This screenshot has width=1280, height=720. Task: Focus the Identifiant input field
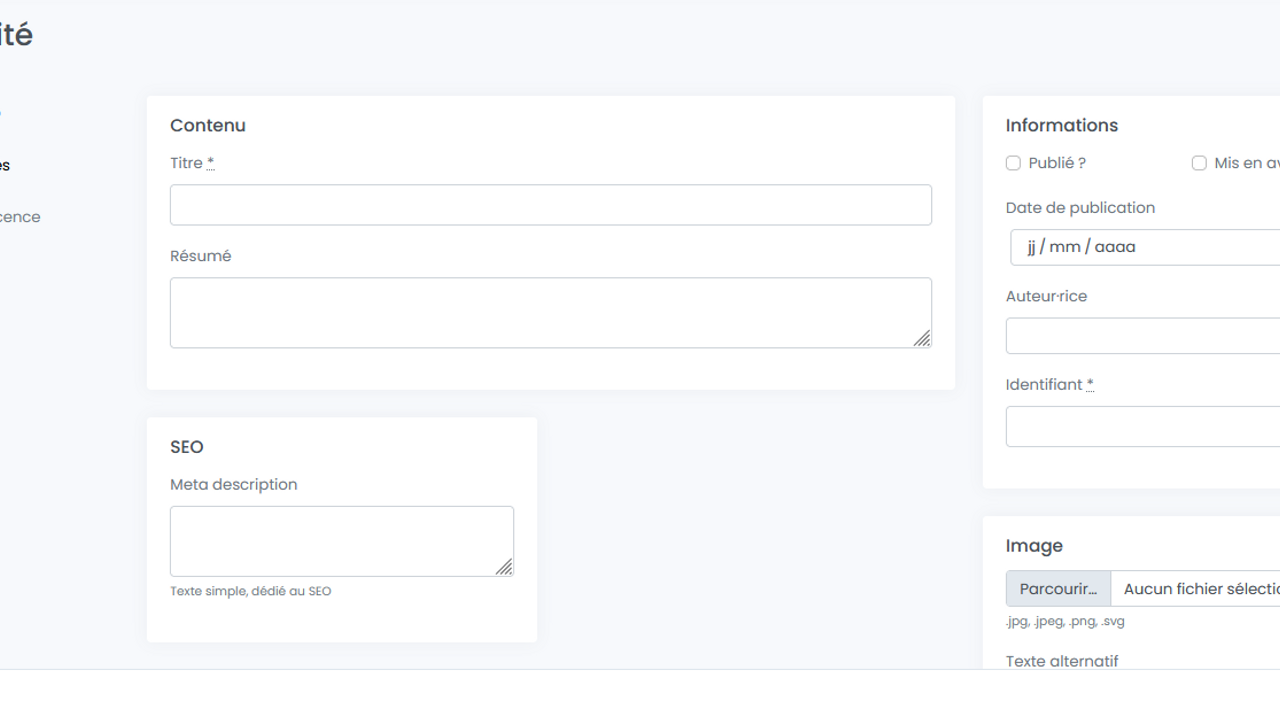[x=1142, y=427]
